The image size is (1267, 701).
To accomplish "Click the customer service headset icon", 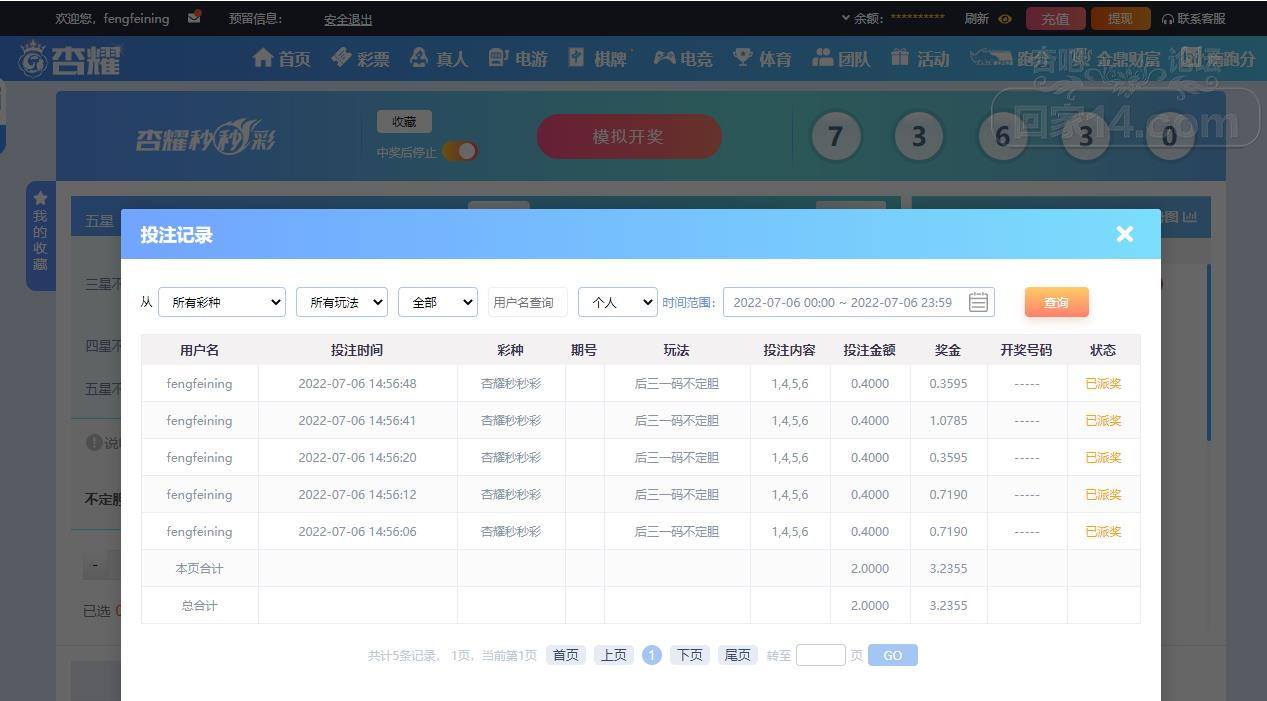I will [1167, 19].
